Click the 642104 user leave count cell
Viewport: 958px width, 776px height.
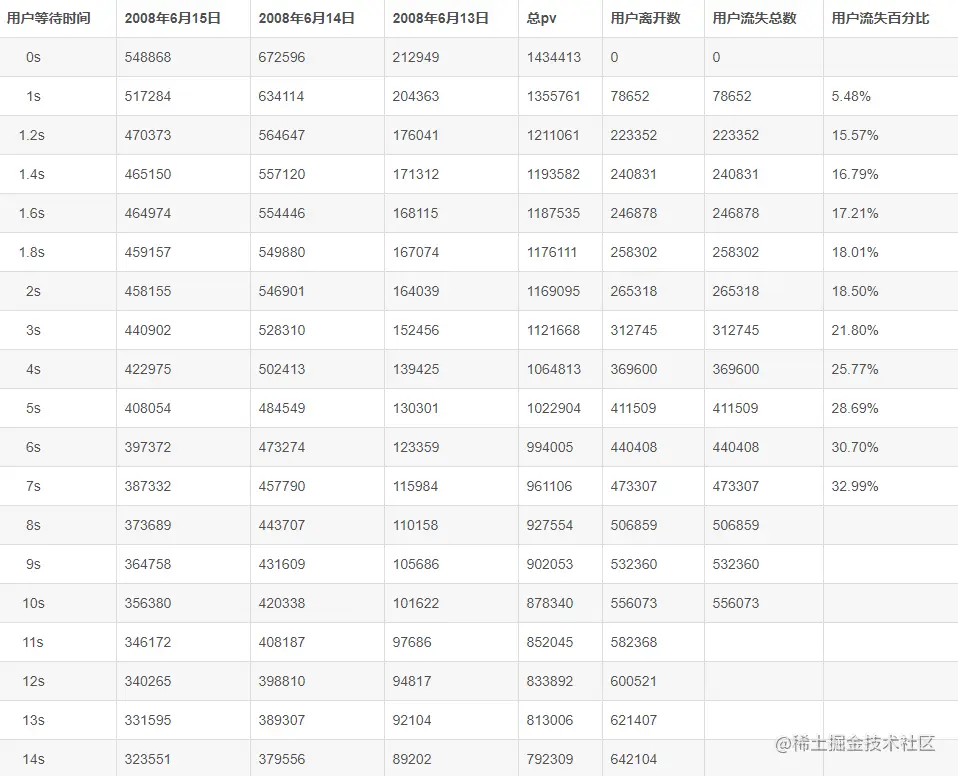[634, 759]
